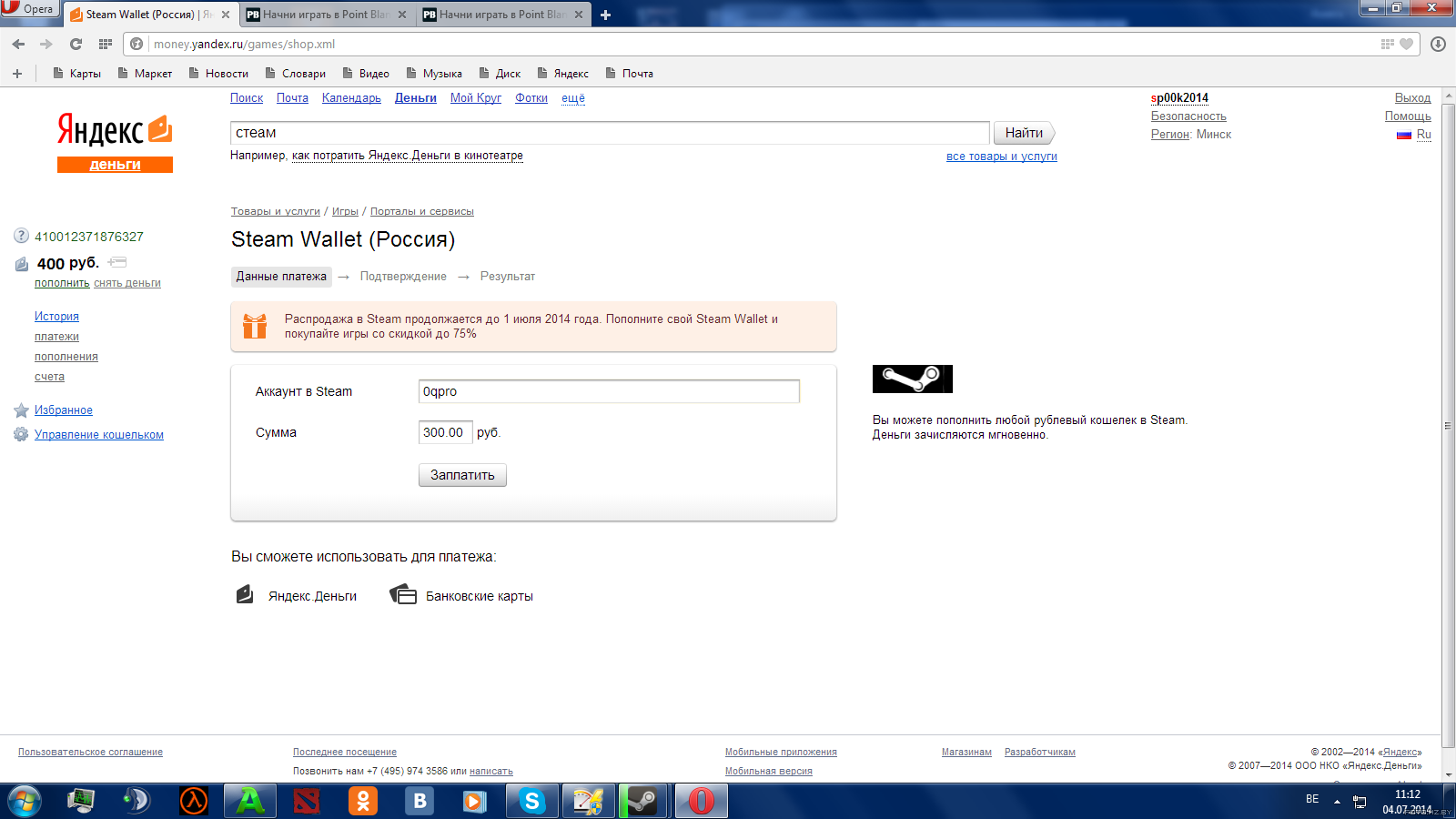The height and width of the screenshot is (819, 1456).
Task: Close the Steam Wallet tab
Action: [226, 15]
